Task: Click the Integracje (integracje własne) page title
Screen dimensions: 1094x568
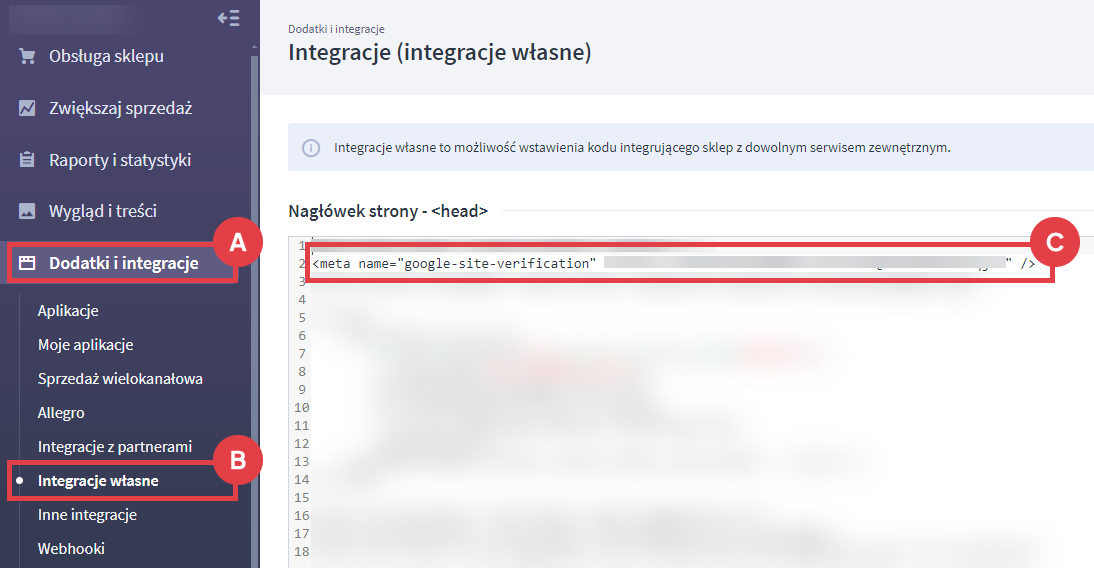Action: point(440,52)
